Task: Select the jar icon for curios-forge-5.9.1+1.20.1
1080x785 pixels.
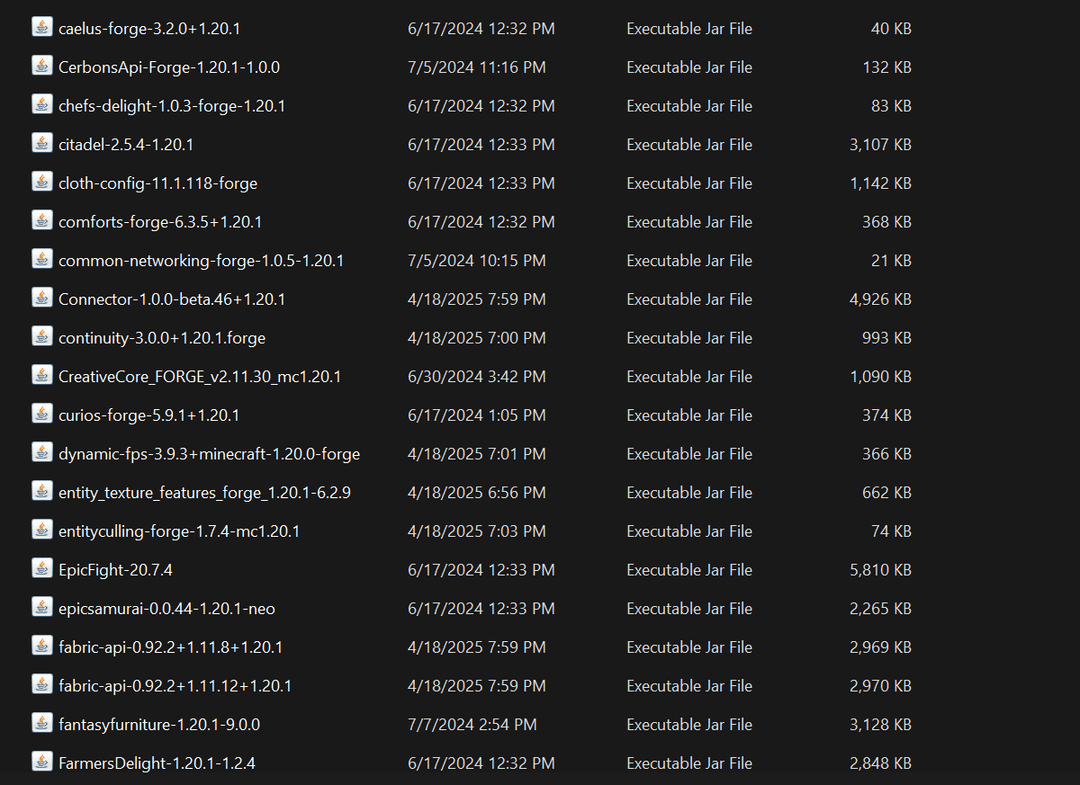Action: pos(42,414)
